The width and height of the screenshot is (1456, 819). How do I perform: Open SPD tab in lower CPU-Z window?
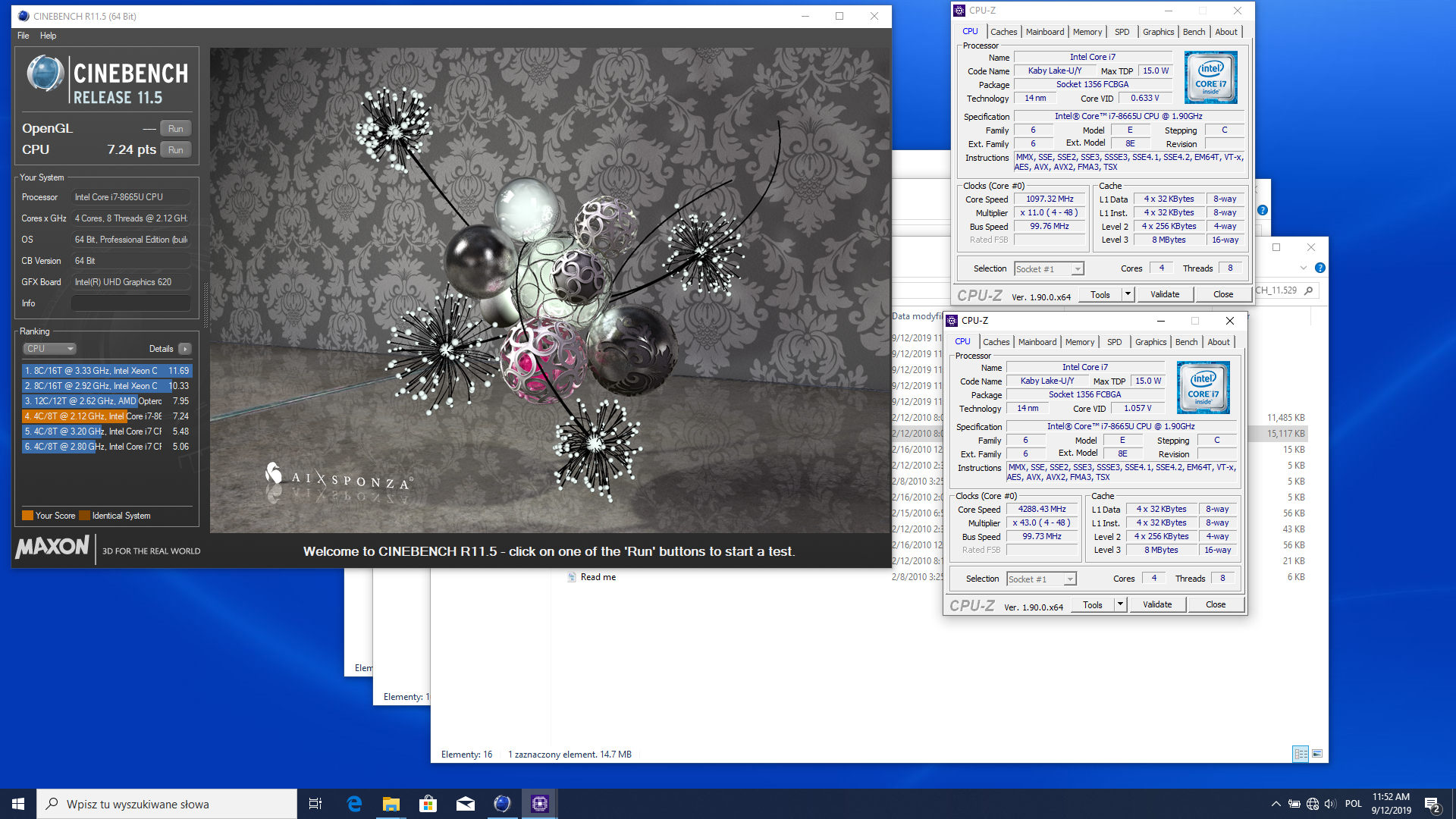click(x=1114, y=342)
